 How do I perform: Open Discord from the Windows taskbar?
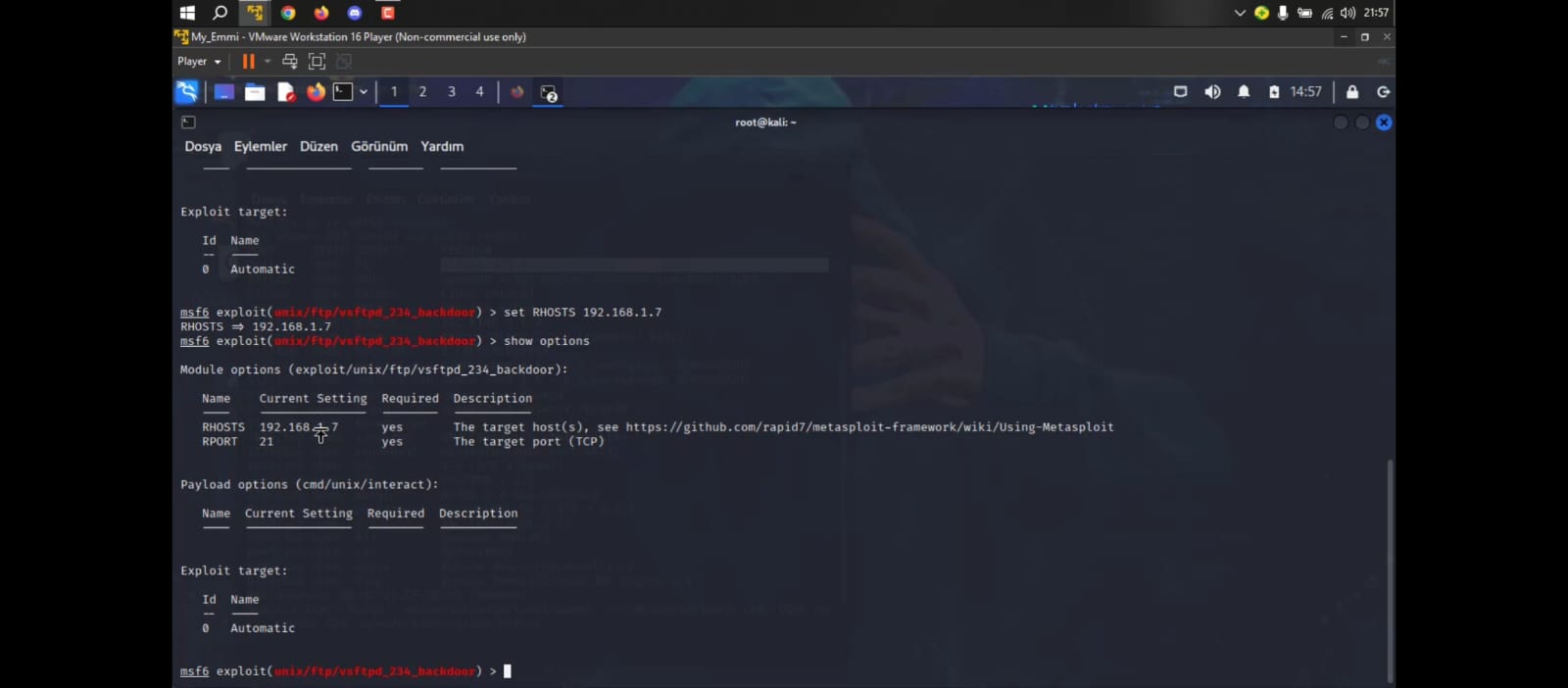(x=355, y=13)
